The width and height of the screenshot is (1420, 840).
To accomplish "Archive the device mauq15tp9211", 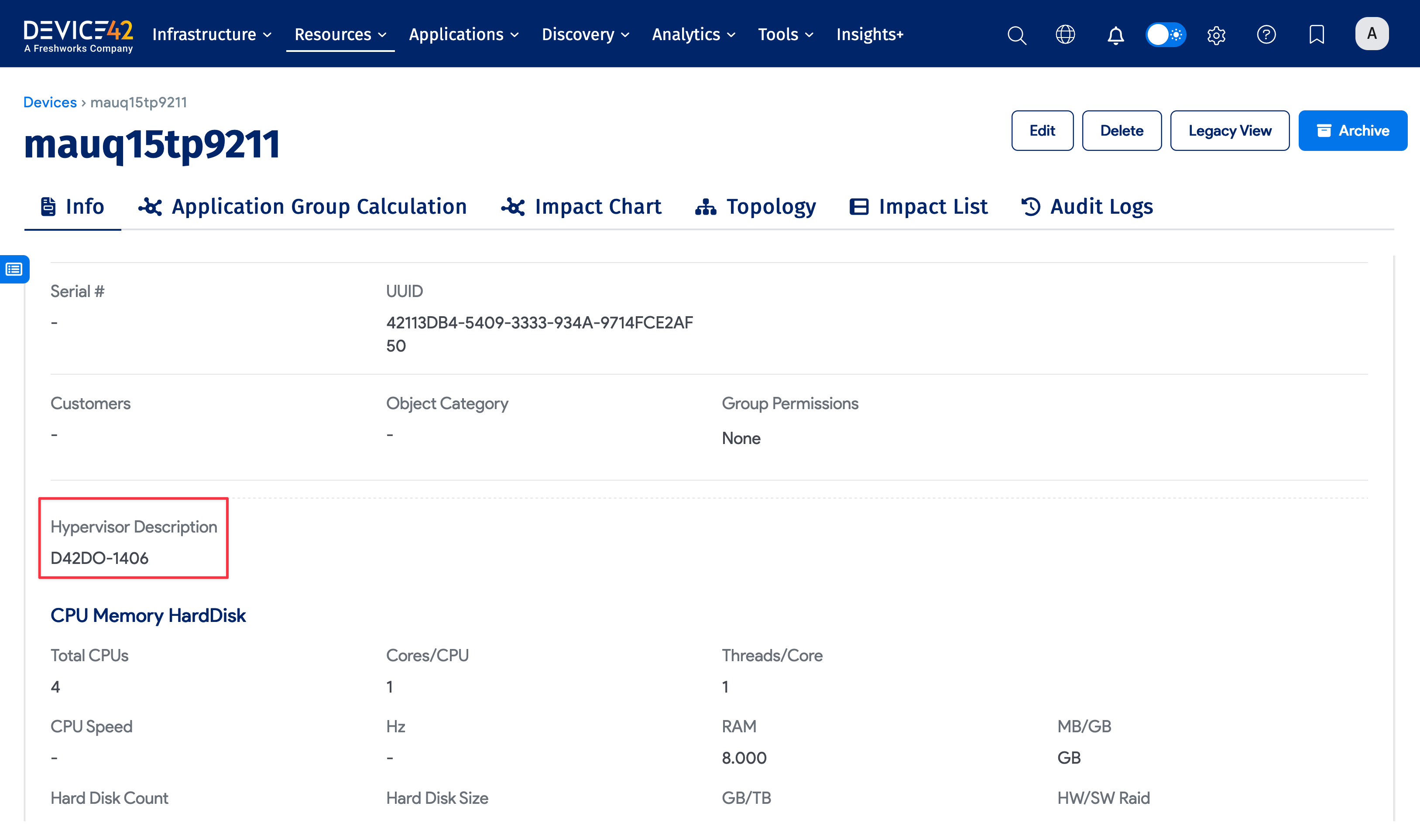I will pyautogui.click(x=1353, y=130).
